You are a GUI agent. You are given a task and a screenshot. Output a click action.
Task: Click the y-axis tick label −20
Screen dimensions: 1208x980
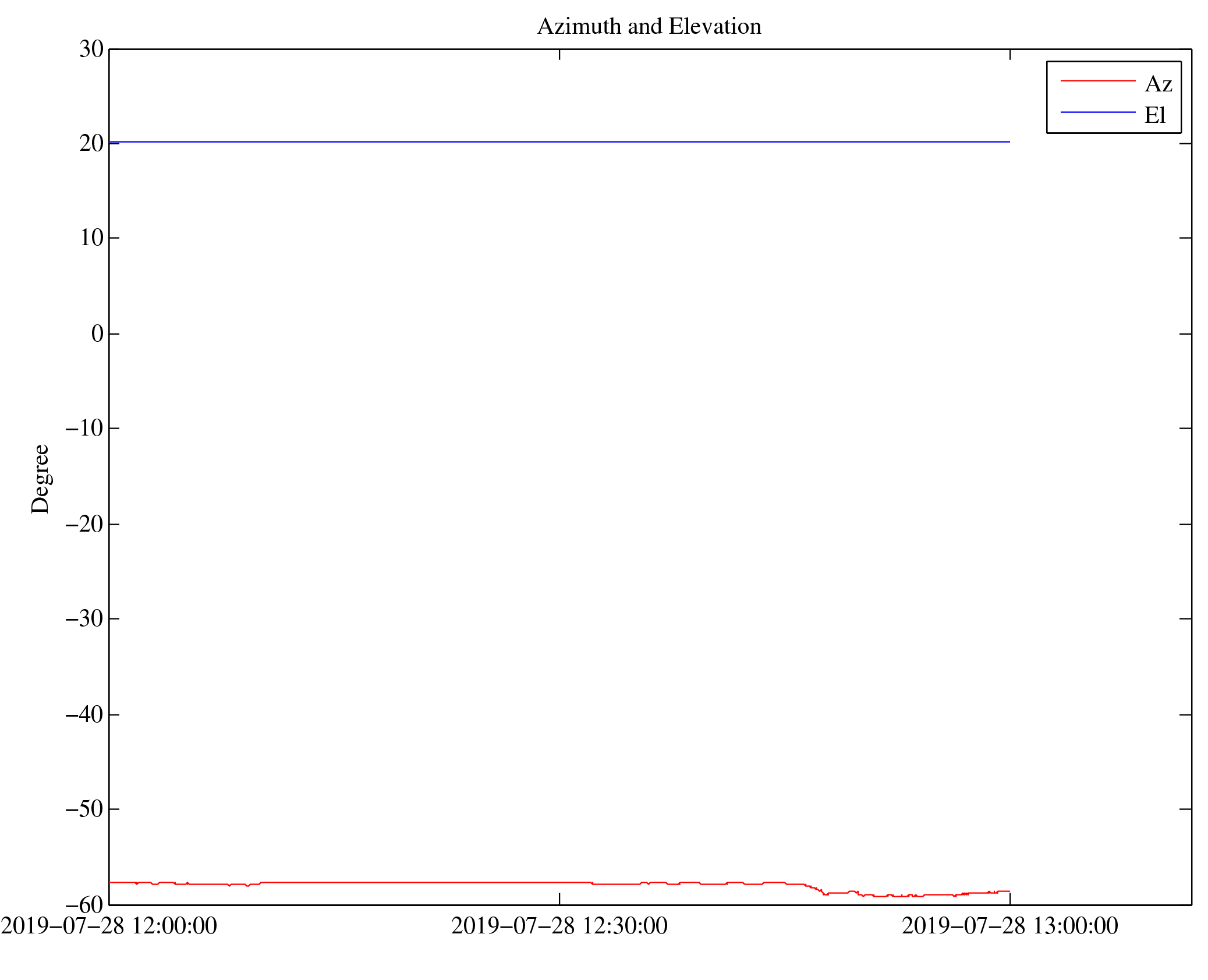[84, 525]
